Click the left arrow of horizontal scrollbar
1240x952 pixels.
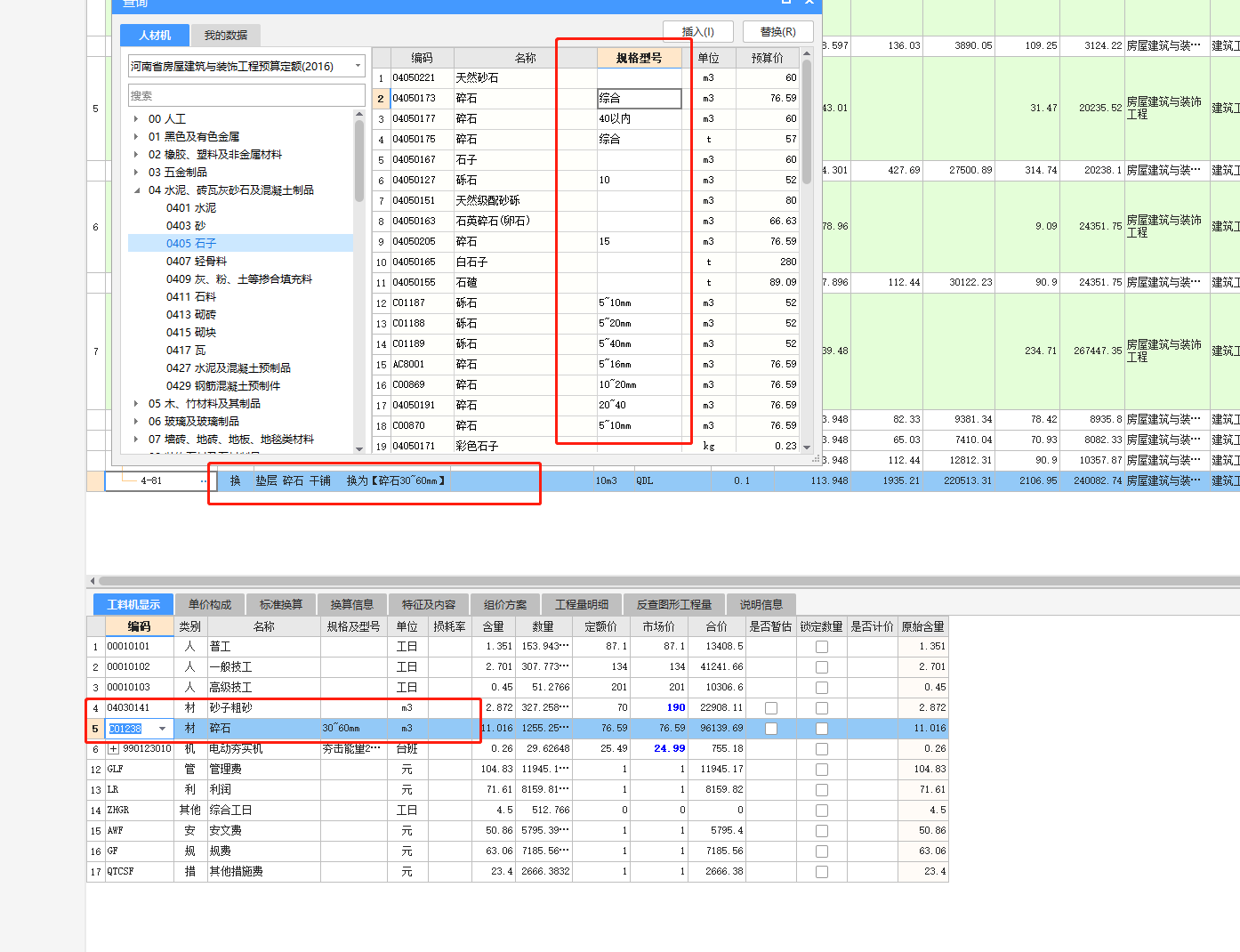click(93, 581)
